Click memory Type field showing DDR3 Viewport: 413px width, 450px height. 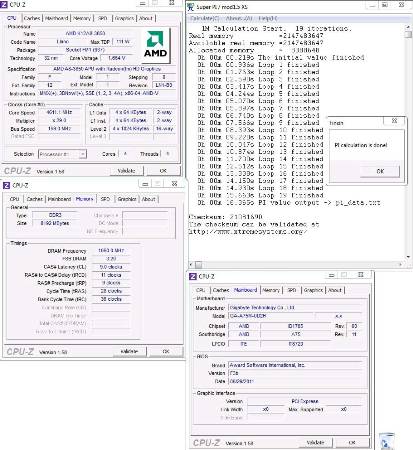click(55, 215)
